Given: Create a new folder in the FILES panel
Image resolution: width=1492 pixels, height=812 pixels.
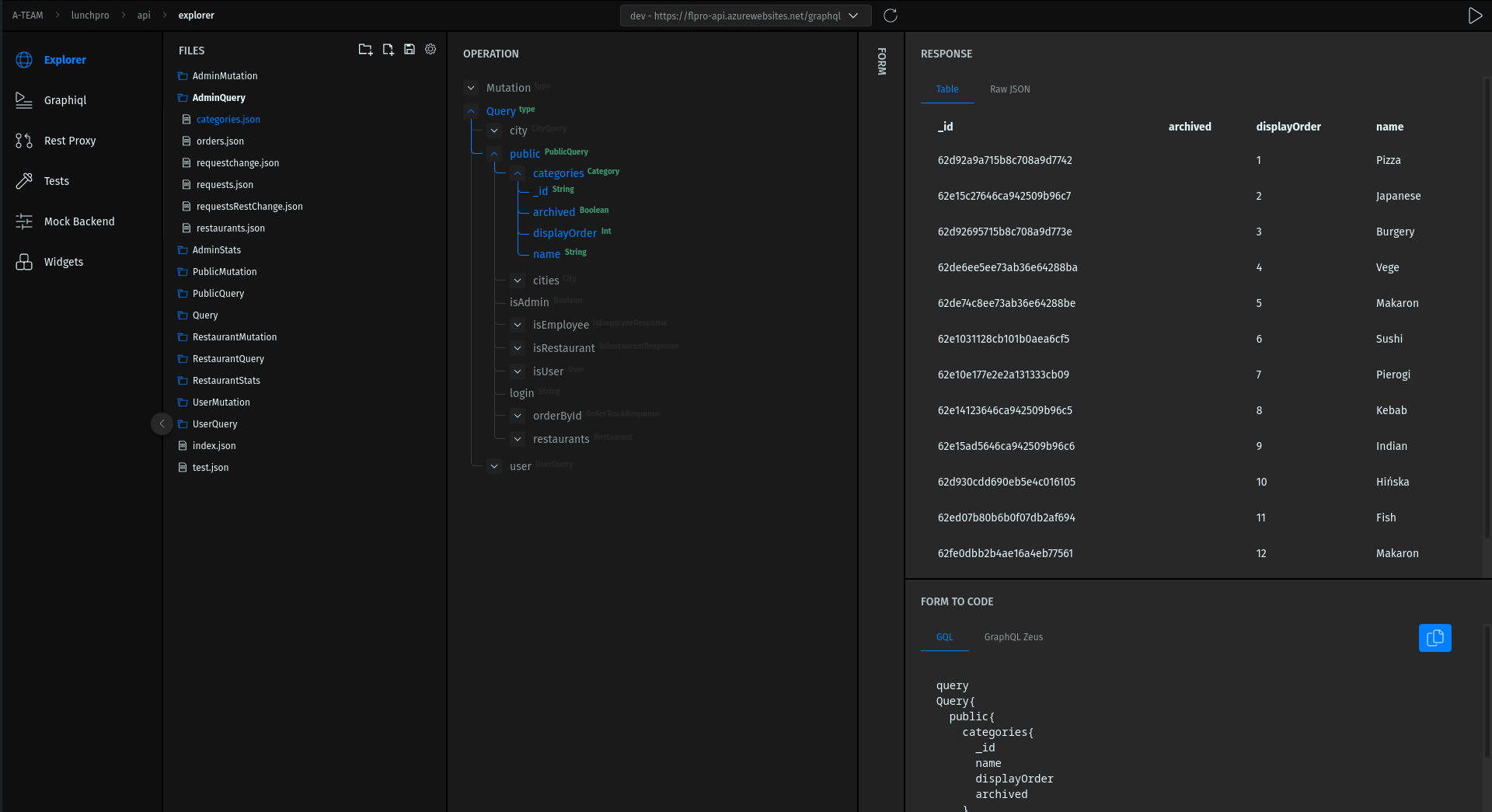Looking at the screenshot, I should tap(365, 49).
